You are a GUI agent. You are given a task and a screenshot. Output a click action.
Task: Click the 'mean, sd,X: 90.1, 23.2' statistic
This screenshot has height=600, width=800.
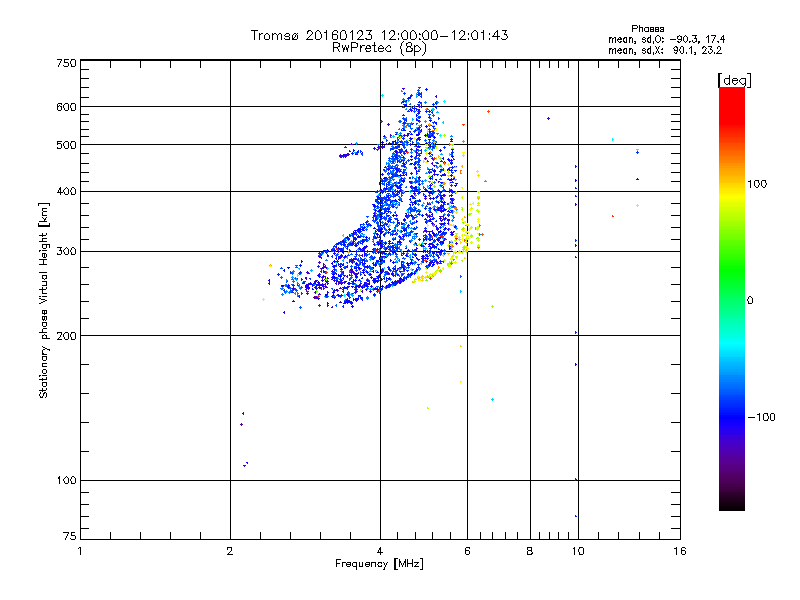[x=665, y=51]
